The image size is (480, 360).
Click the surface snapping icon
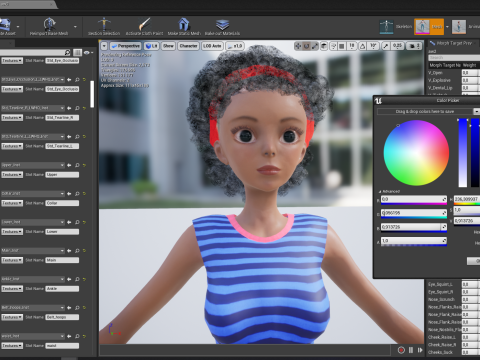point(333,46)
